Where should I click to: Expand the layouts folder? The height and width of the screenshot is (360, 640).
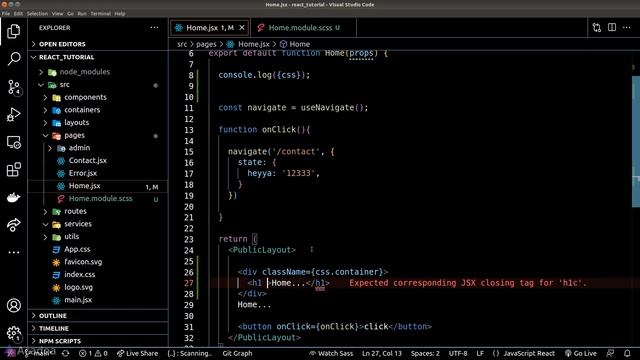pyautogui.click(x=98, y=122)
